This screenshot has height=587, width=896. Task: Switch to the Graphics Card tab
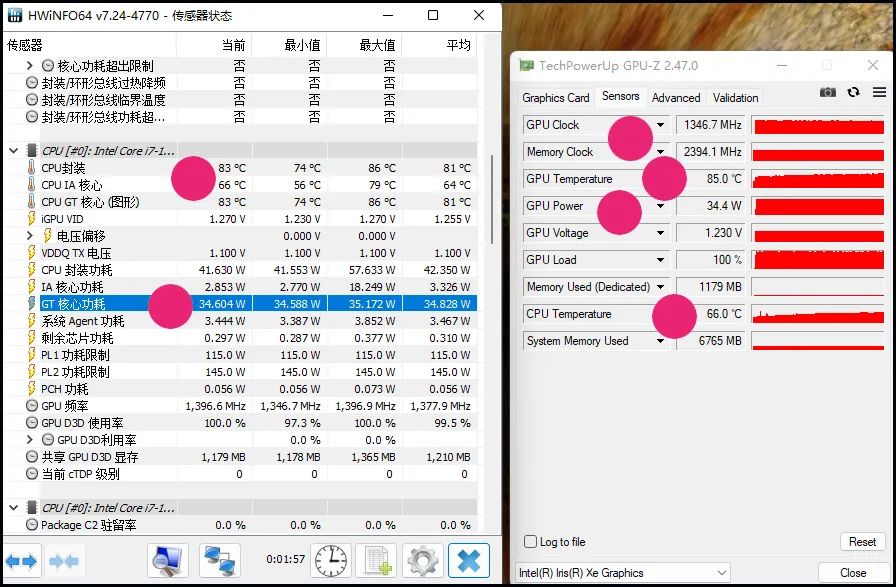click(x=555, y=97)
